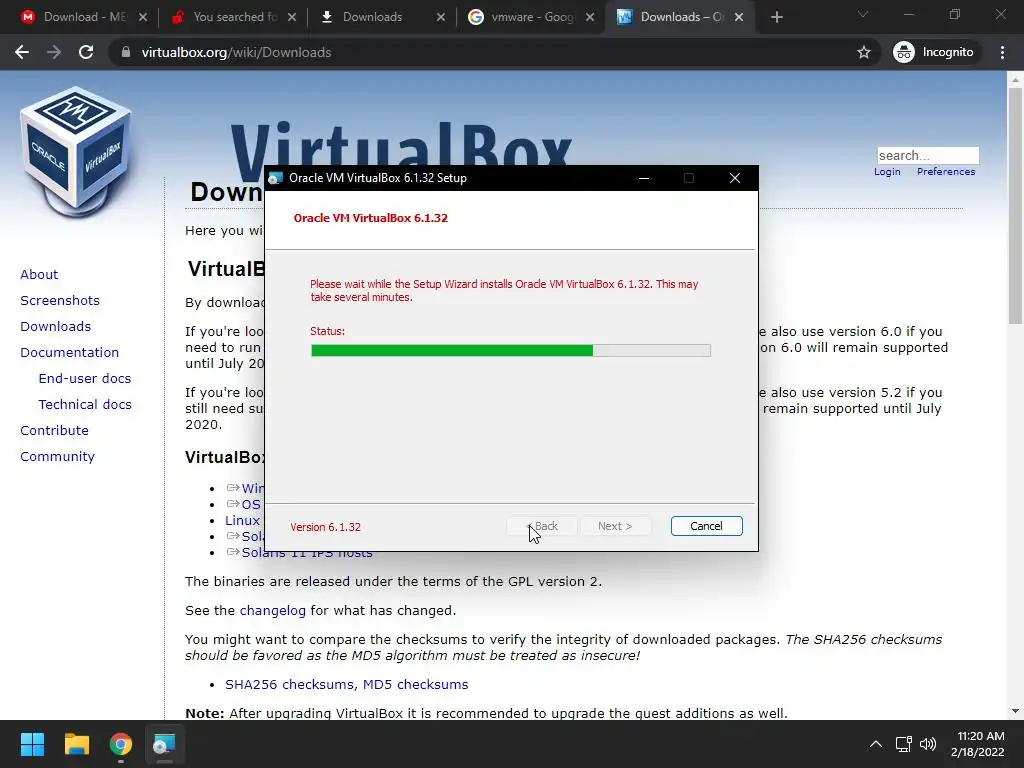Image resolution: width=1024 pixels, height=768 pixels.
Task: Close the VirtualBox Setup dialog
Action: point(735,178)
